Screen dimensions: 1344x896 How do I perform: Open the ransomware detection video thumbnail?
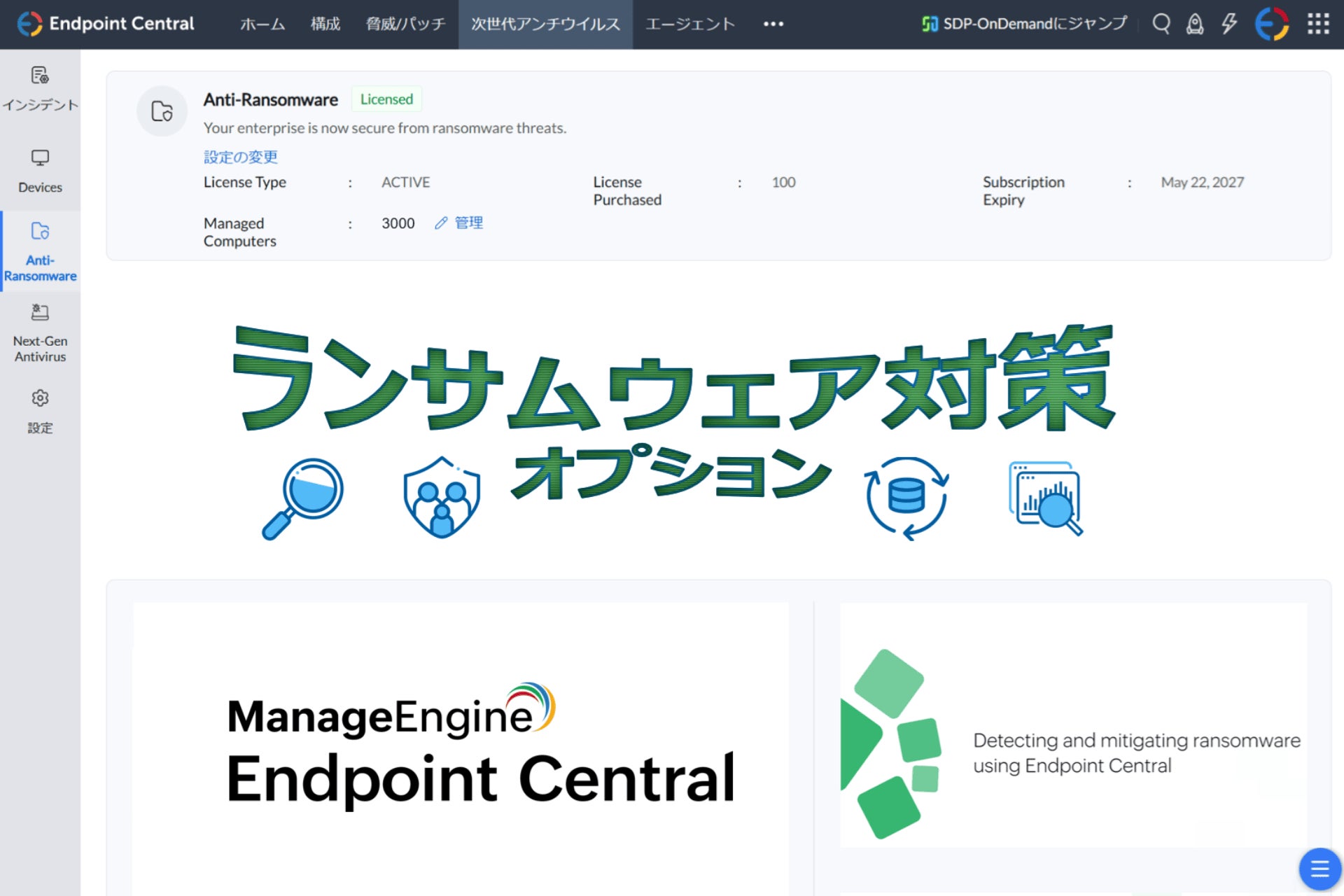coord(1073,725)
